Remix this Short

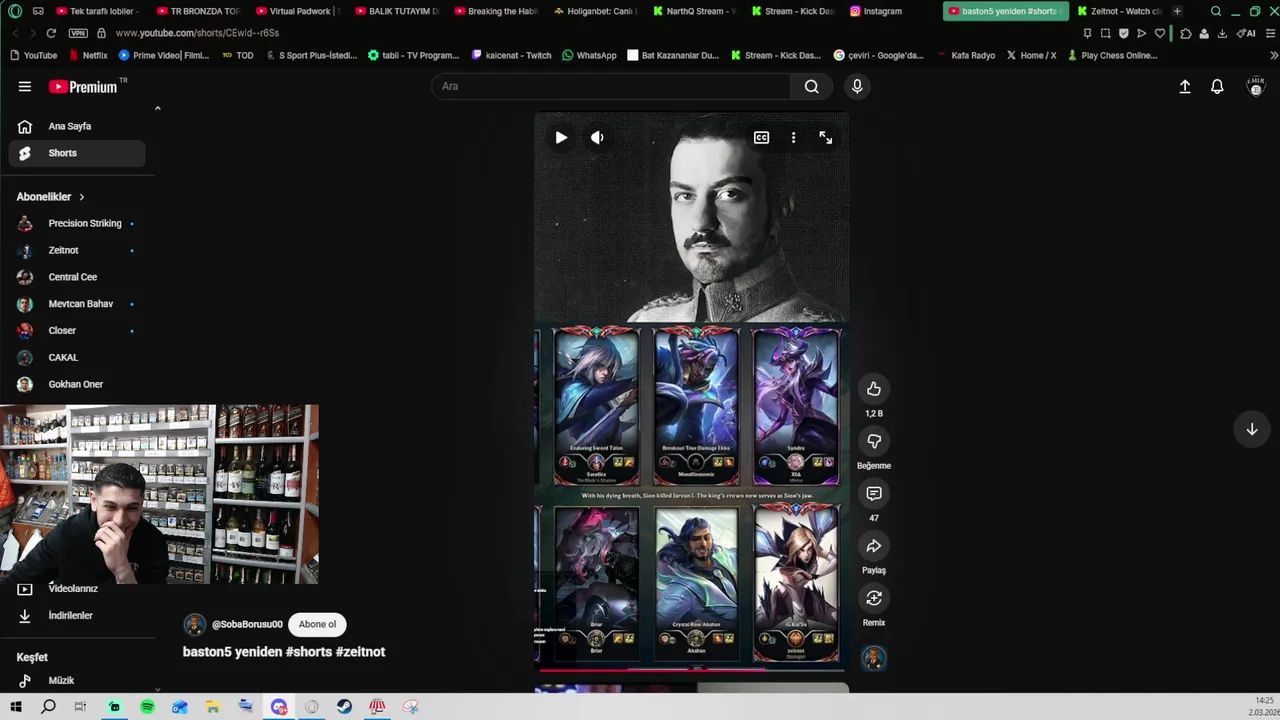(874, 598)
